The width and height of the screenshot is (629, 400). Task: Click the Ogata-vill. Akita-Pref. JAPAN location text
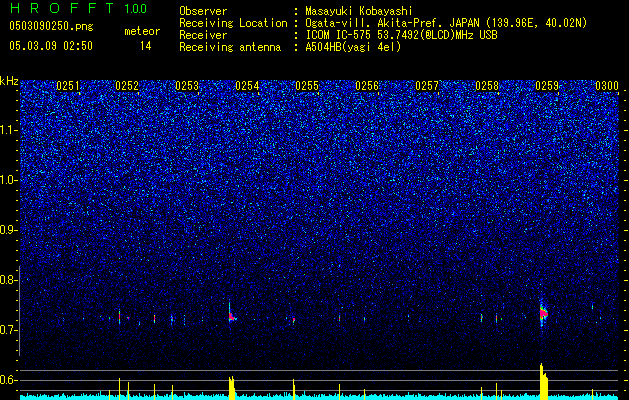(x=446, y=23)
